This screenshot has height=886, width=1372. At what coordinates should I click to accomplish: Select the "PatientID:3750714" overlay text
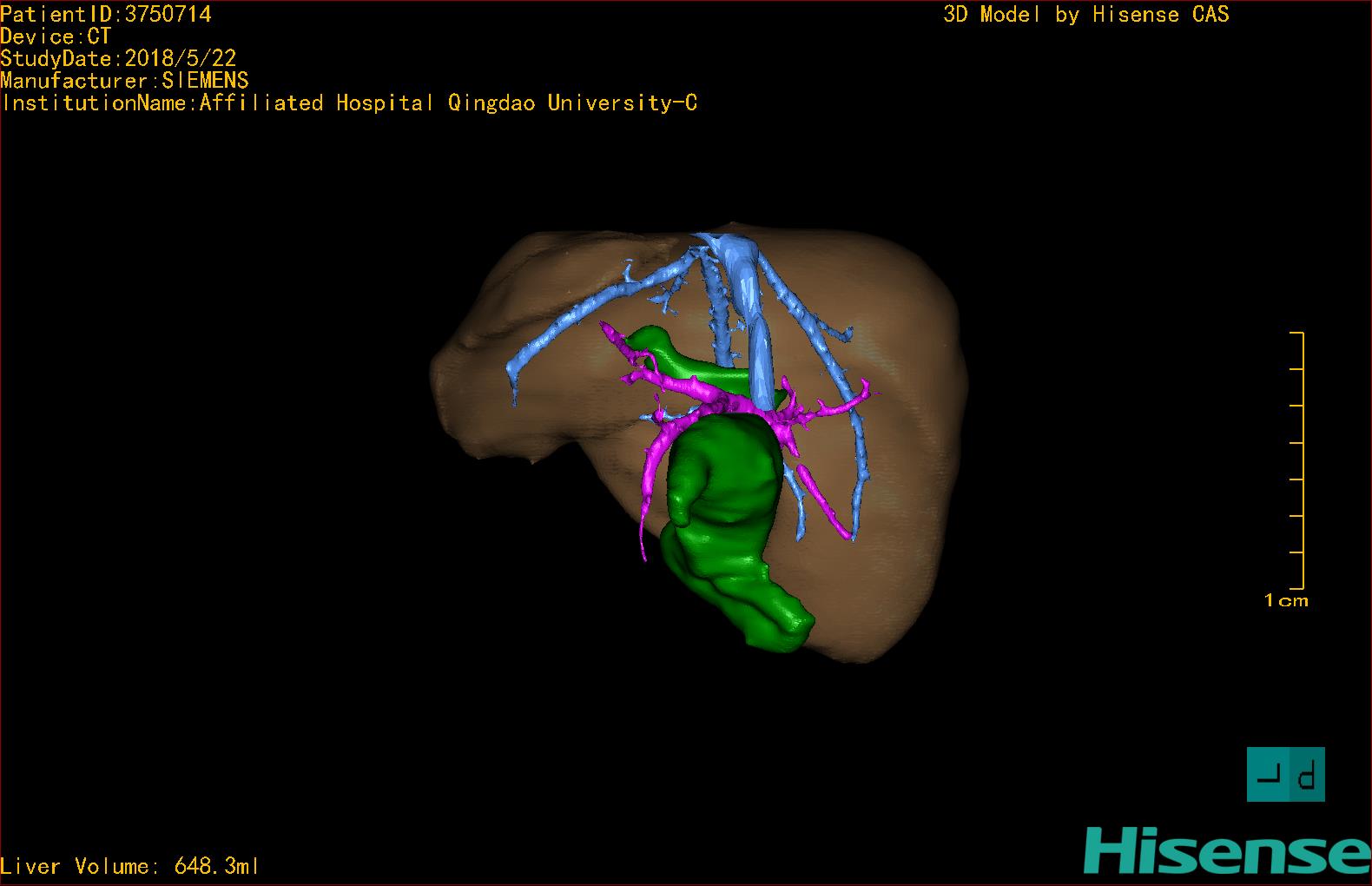pyautogui.click(x=106, y=15)
